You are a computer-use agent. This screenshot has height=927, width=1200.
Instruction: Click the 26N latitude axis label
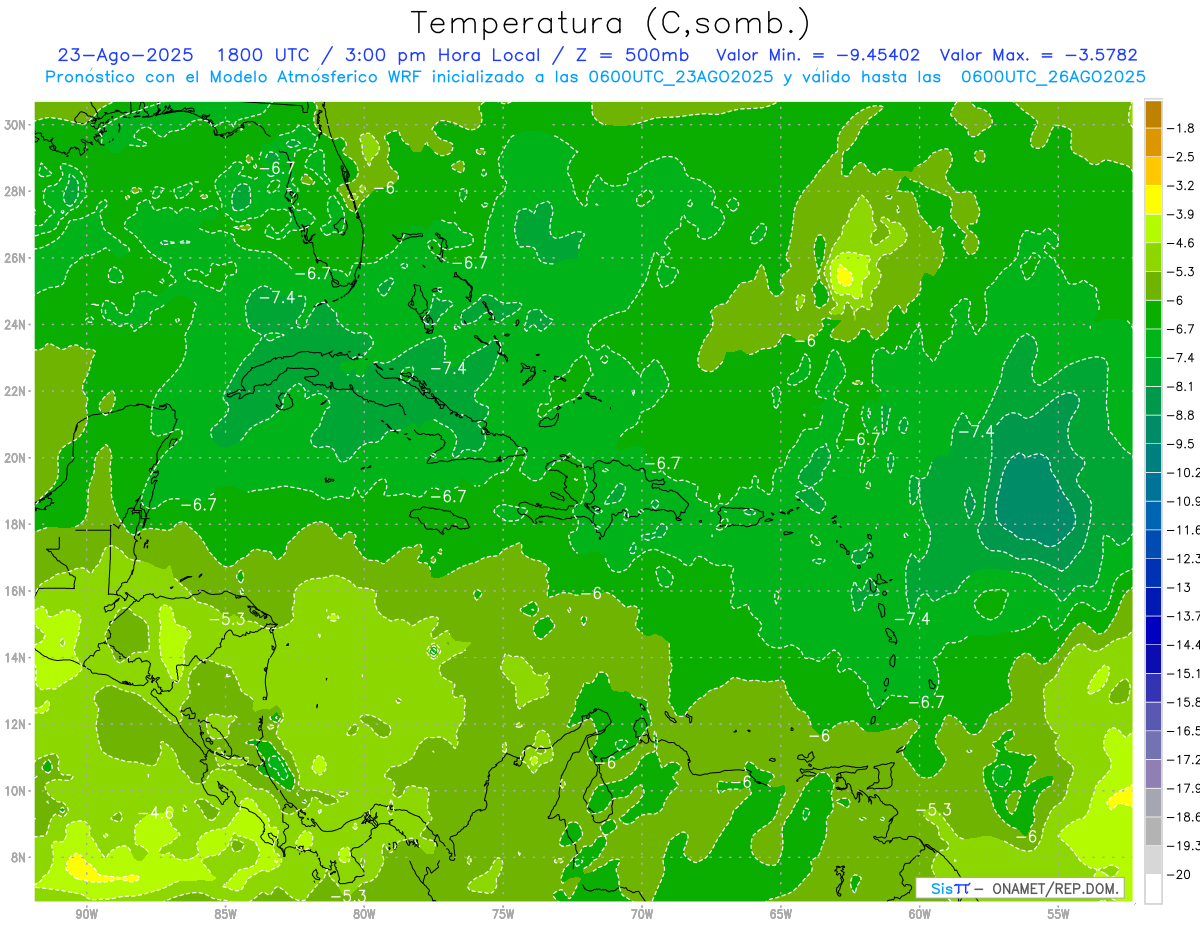[16, 258]
